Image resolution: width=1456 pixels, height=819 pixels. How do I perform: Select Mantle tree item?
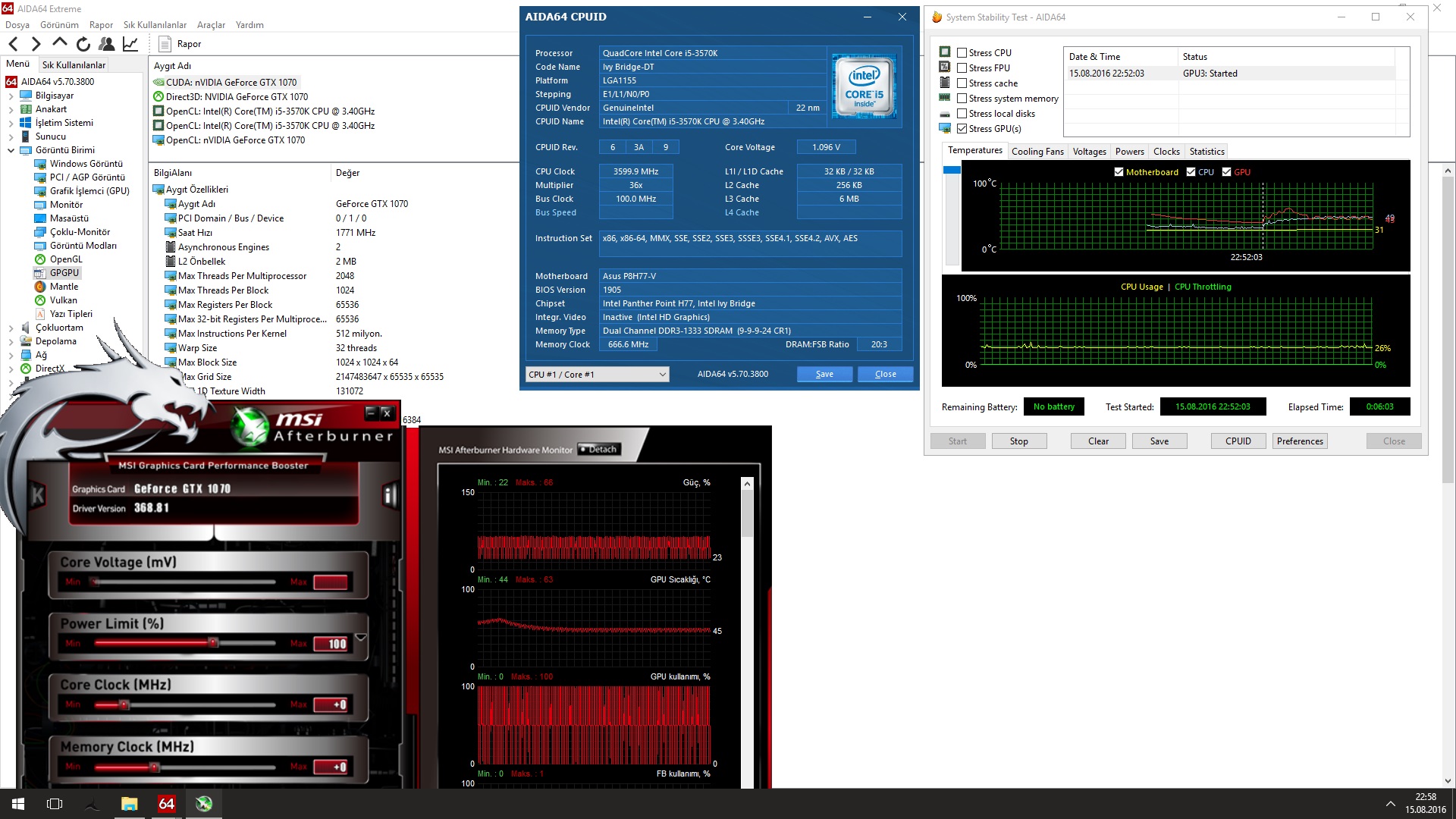click(x=64, y=287)
